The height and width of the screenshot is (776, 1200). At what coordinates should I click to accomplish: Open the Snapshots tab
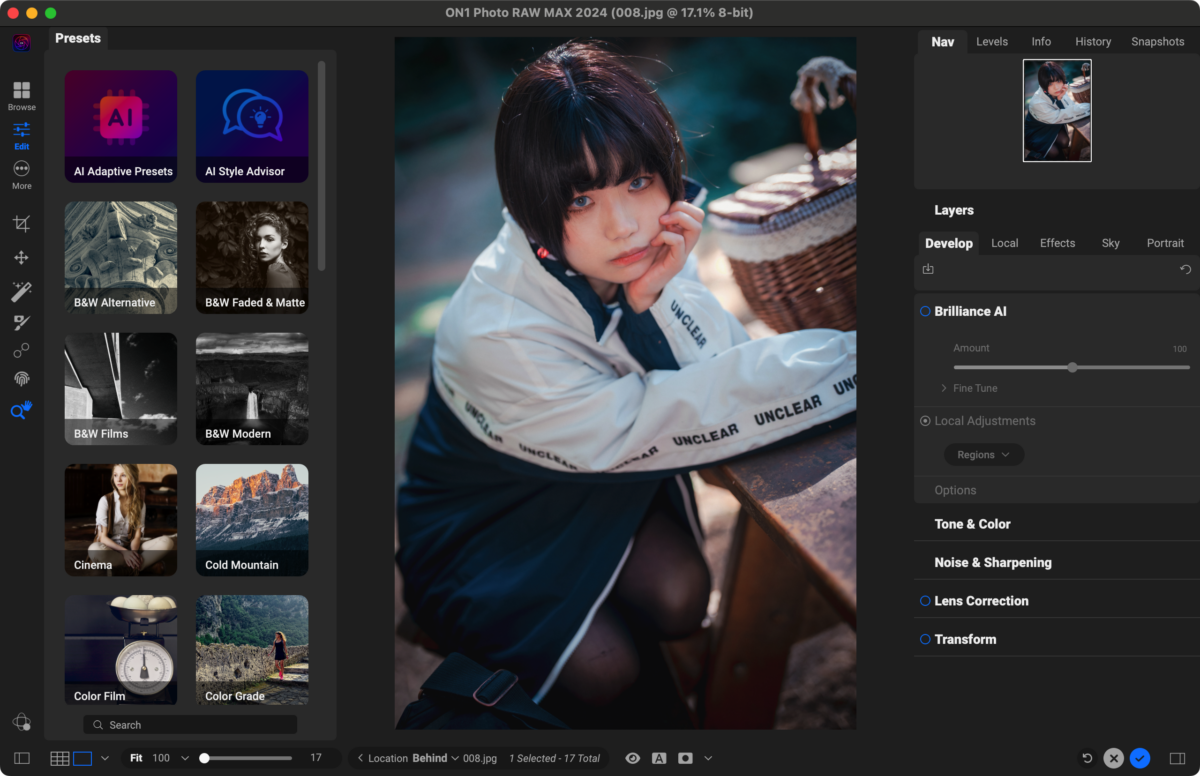tap(1158, 42)
